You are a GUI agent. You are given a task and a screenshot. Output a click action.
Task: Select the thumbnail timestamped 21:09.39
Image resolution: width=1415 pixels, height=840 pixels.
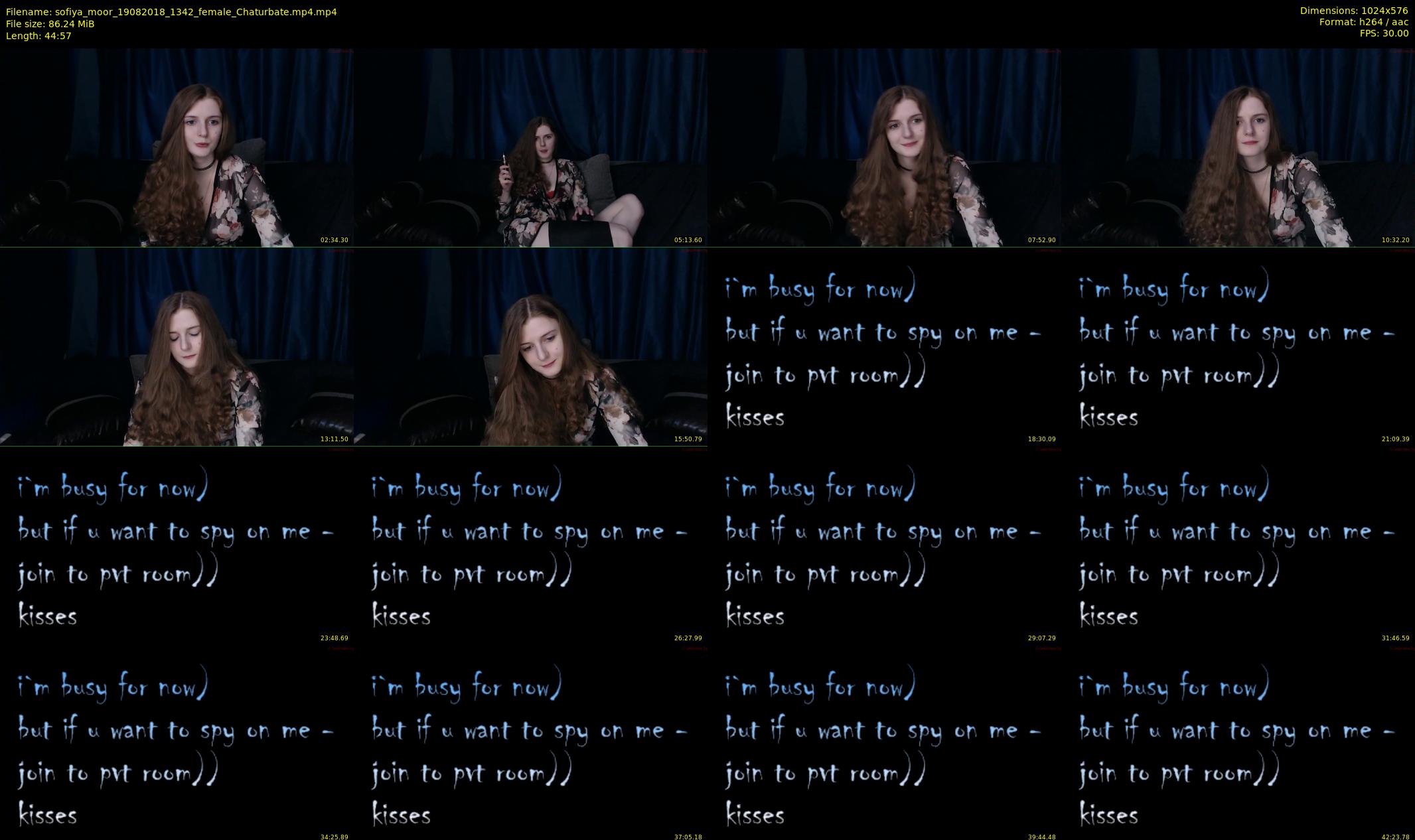pyautogui.click(x=1238, y=346)
